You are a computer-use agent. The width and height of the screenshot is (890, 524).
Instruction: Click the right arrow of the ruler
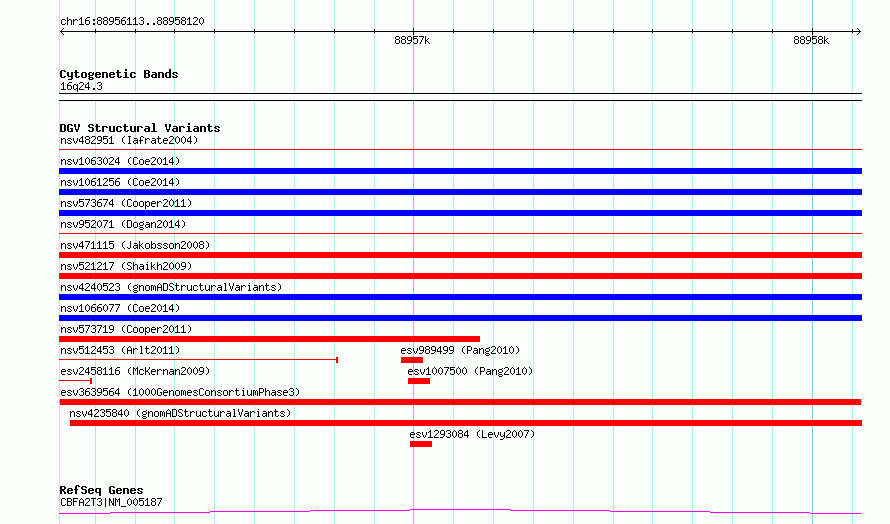click(x=858, y=31)
